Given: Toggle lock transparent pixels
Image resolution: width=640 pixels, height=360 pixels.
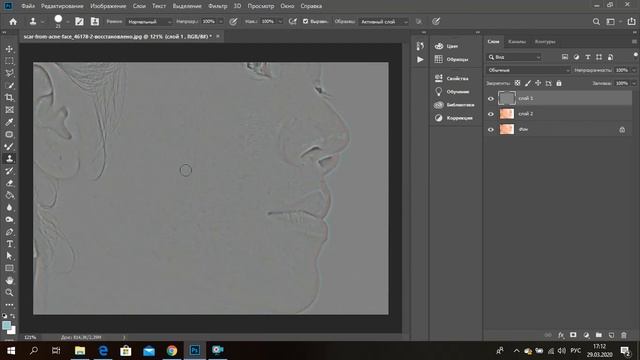Looking at the screenshot, I should [517, 83].
